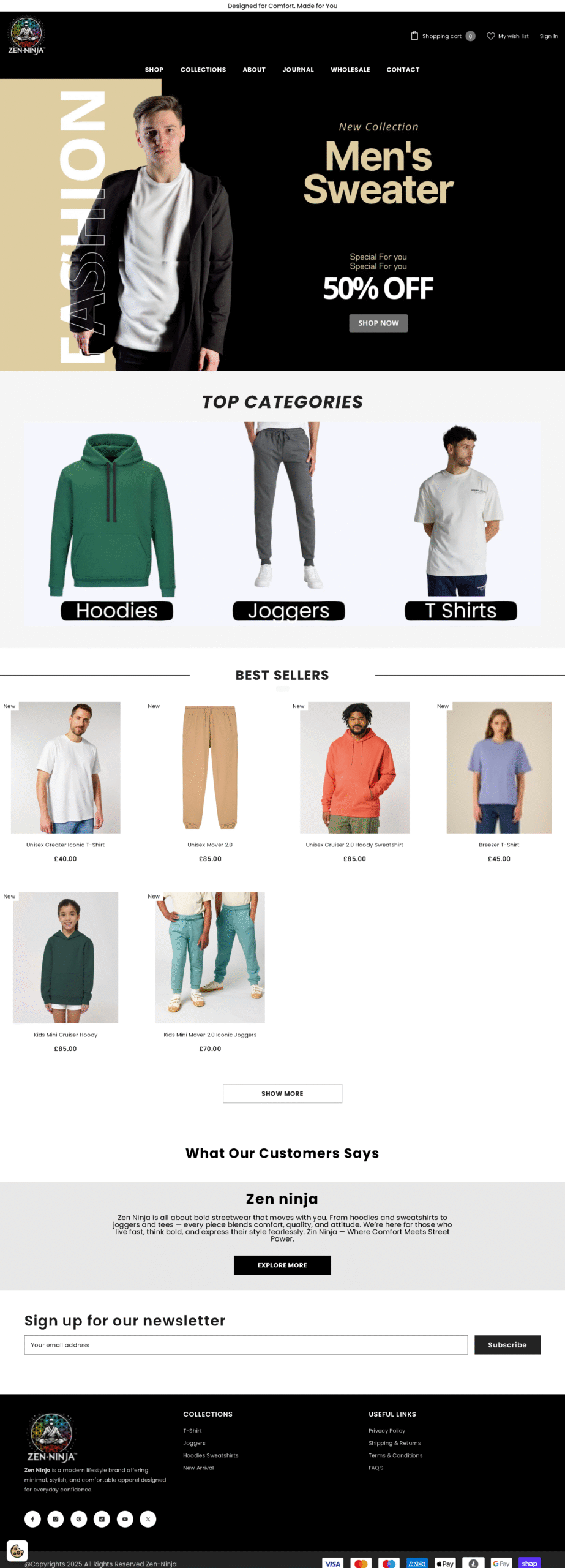
Task: Click the SHOW MORE button
Action: click(x=282, y=1093)
